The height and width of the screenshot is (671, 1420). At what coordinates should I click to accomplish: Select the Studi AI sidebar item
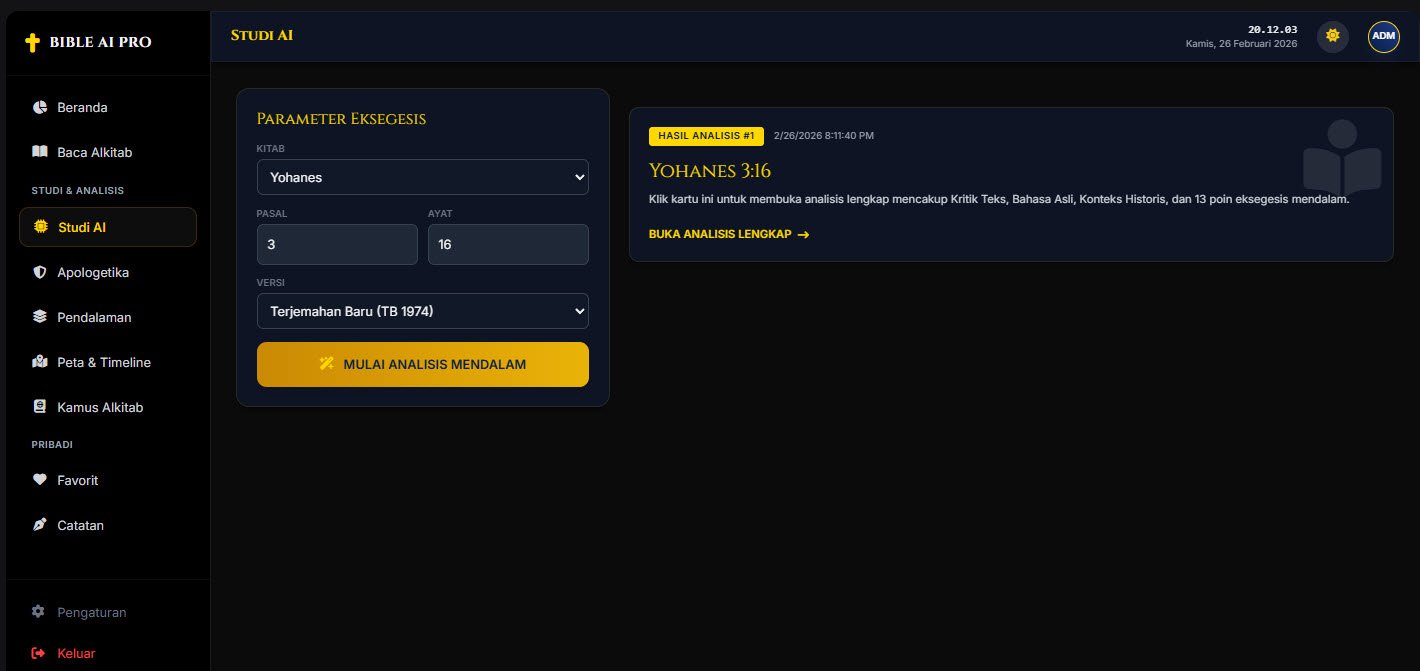(108, 227)
